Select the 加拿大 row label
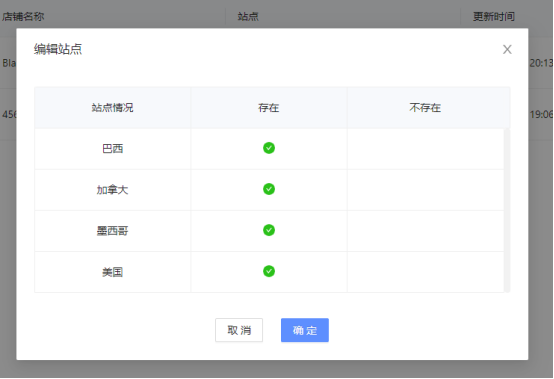The height and width of the screenshot is (379, 554). 112,190
